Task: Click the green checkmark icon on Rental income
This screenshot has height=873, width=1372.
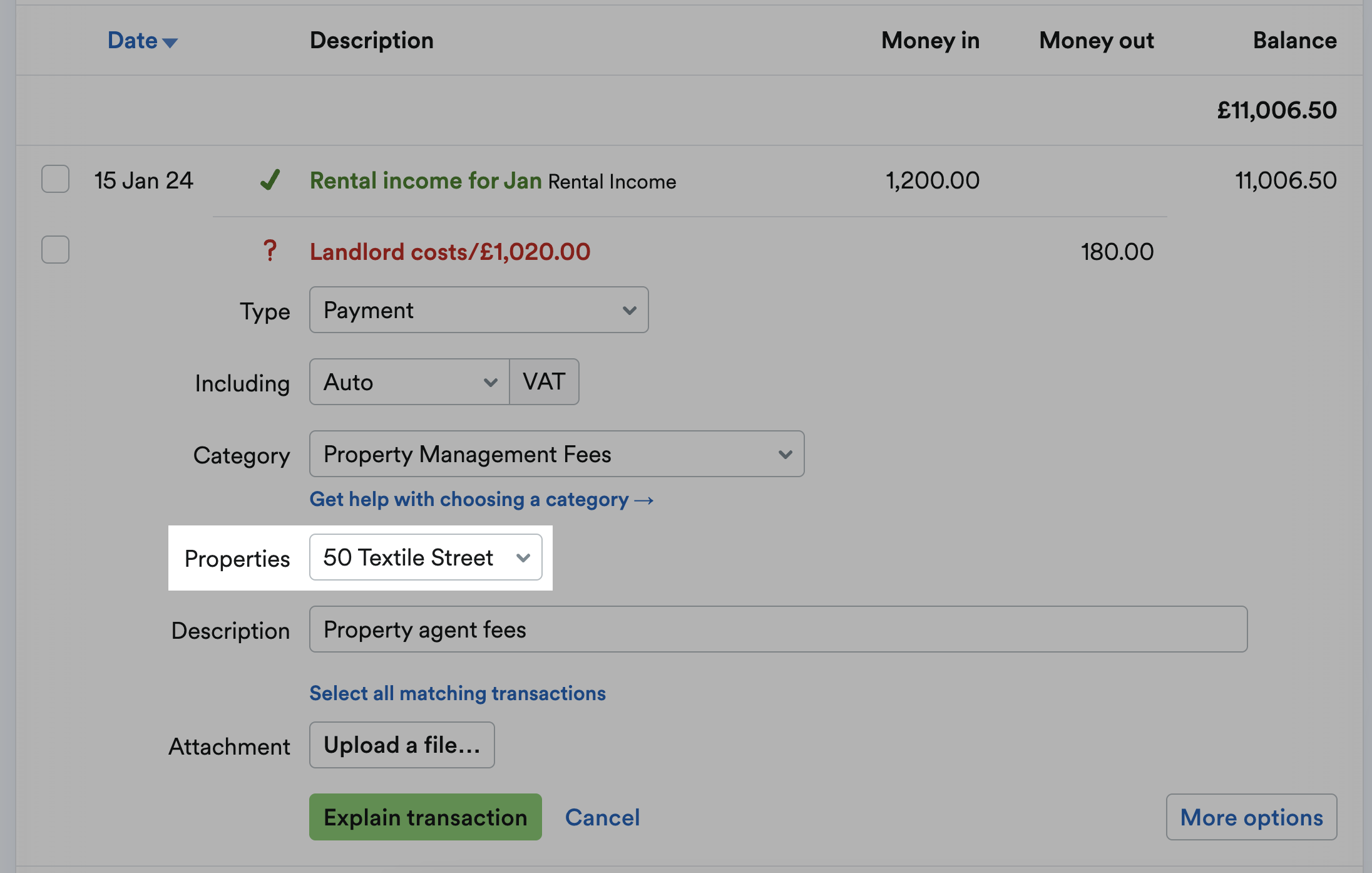Action: (270, 180)
